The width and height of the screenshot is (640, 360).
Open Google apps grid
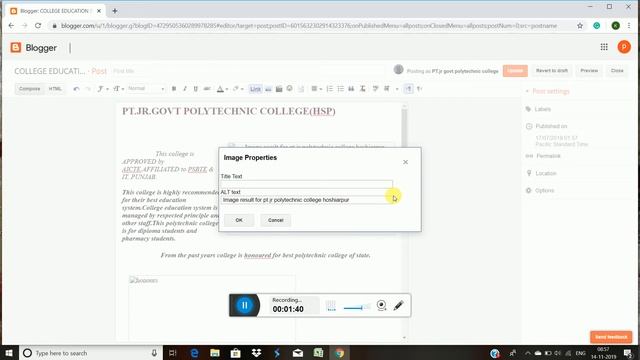[x=604, y=47]
